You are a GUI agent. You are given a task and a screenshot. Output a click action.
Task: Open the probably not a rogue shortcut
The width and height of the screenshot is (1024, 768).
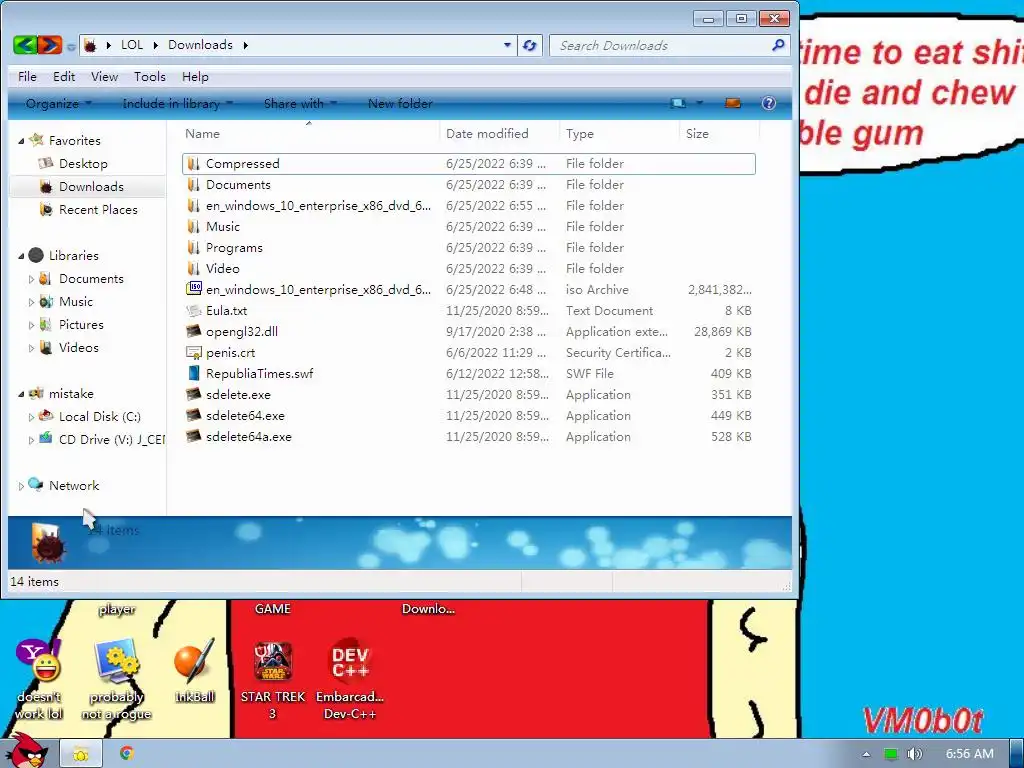coord(116,679)
